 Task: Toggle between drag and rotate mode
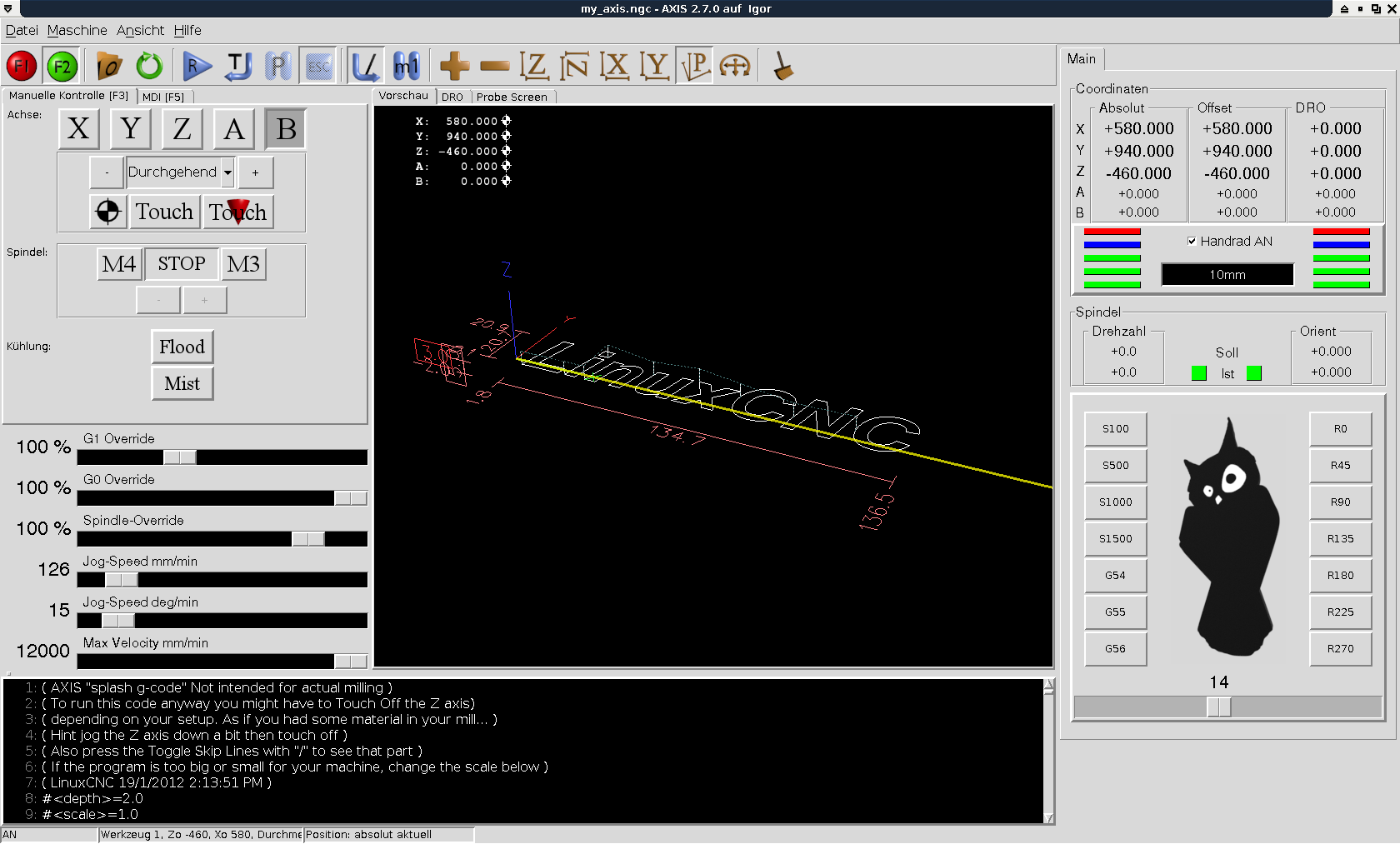click(736, 66)
